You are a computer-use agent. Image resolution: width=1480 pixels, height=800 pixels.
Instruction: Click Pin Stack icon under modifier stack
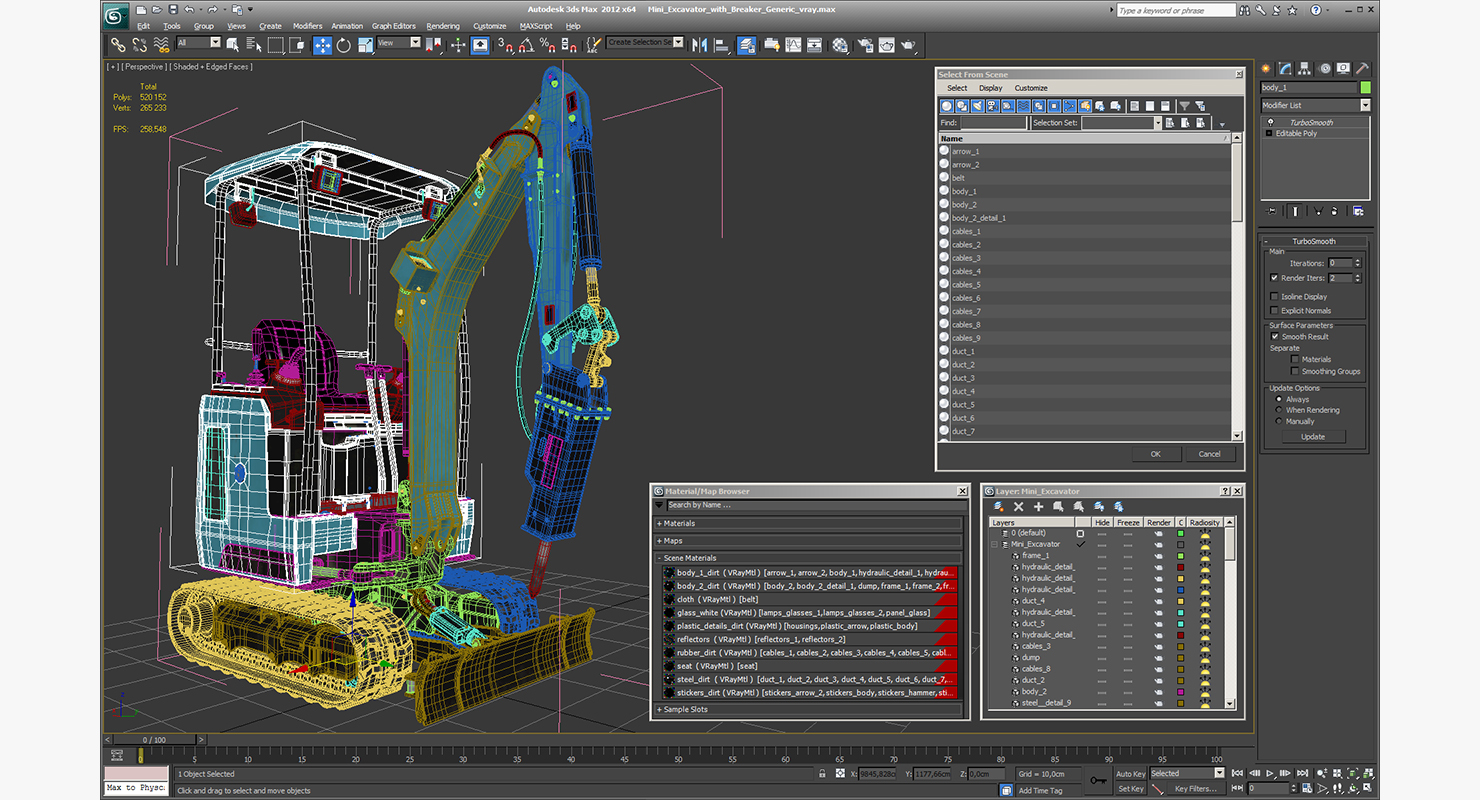(x=1272, y=211)
